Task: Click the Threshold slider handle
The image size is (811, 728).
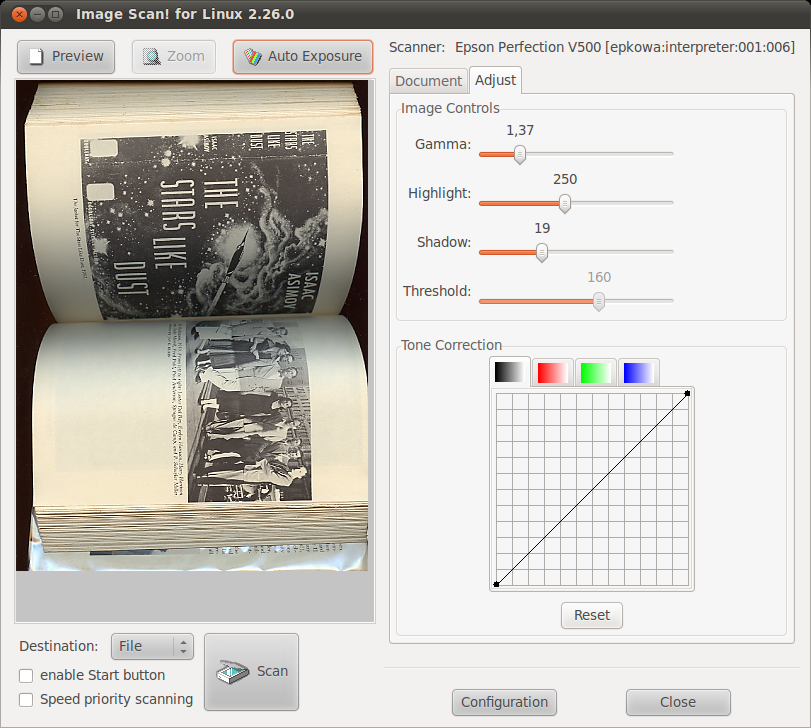Action: point(598,301)
